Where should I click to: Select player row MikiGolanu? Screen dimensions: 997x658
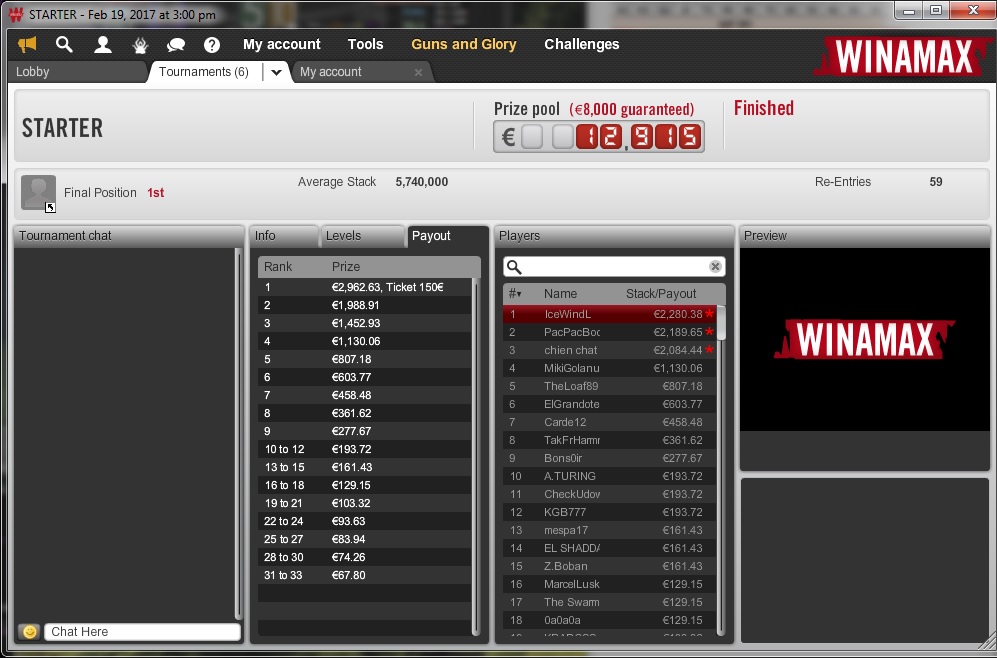[x=610, y=368]
